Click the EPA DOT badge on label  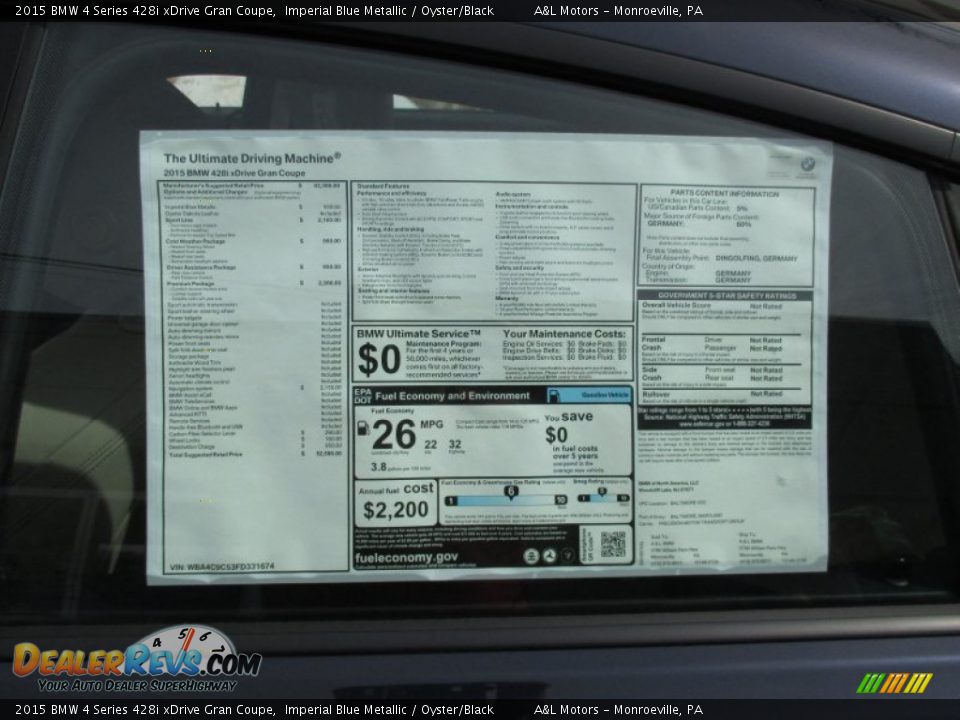(362, 396)
